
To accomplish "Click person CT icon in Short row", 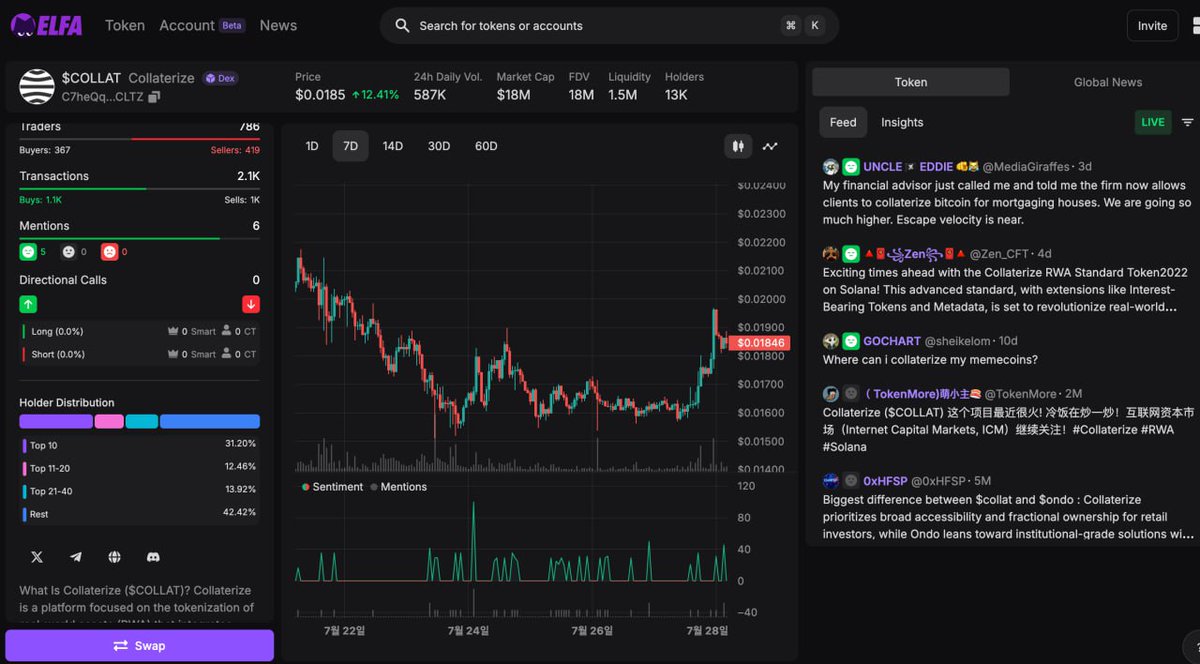I will [226, 354].
